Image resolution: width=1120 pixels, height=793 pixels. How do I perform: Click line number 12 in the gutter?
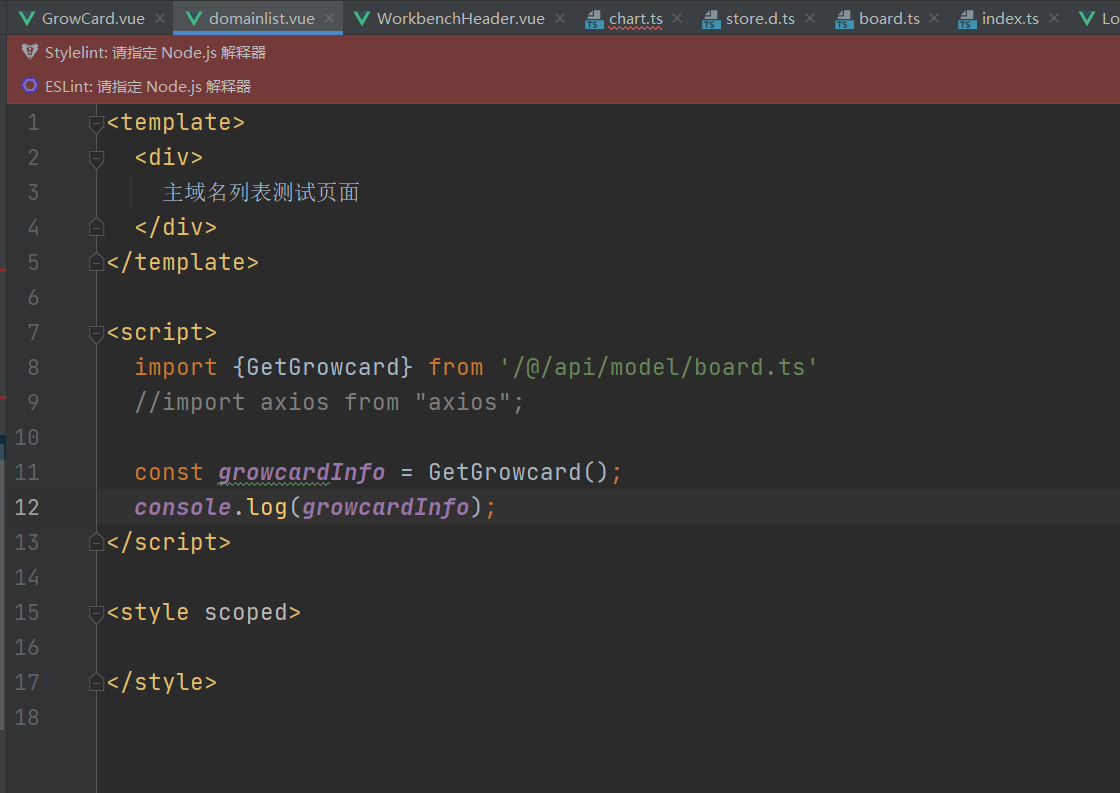(x=27, y=506)
